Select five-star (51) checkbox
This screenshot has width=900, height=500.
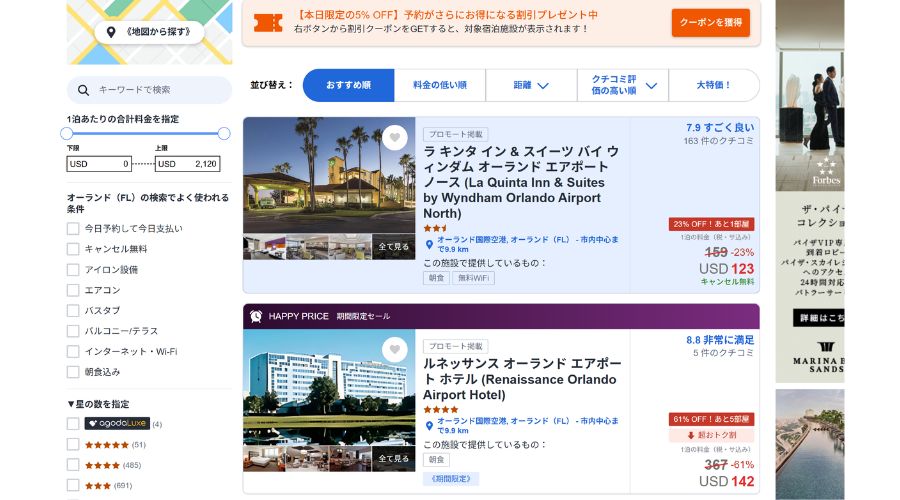tap(73, 444)
